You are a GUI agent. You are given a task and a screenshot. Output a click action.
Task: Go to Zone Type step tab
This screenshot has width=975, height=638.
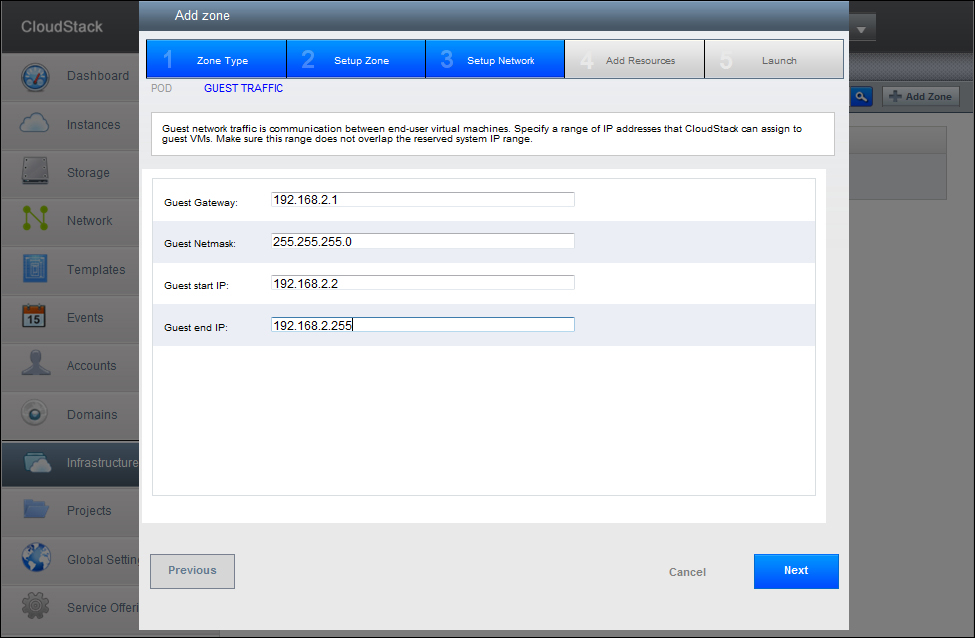pyautogui.click(x=216, y=60)
